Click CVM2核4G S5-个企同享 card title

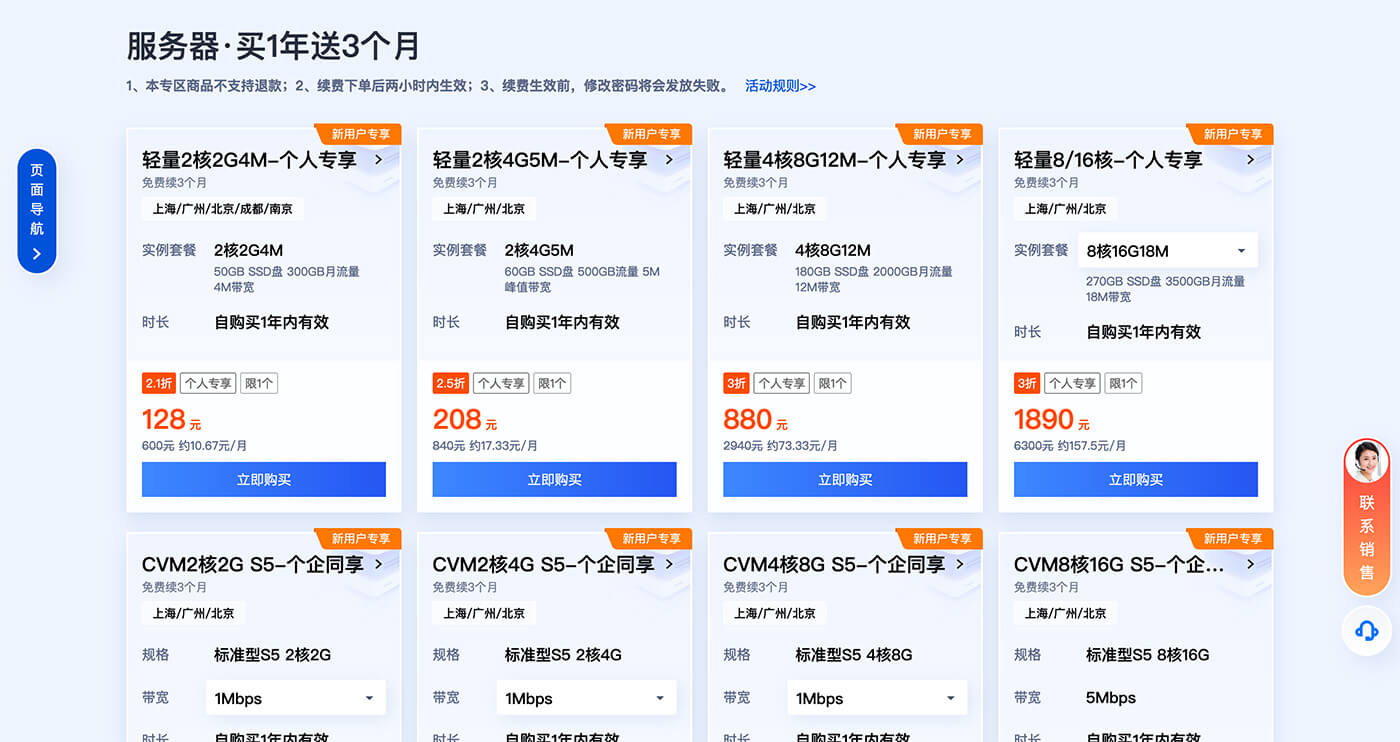point(544,564)
